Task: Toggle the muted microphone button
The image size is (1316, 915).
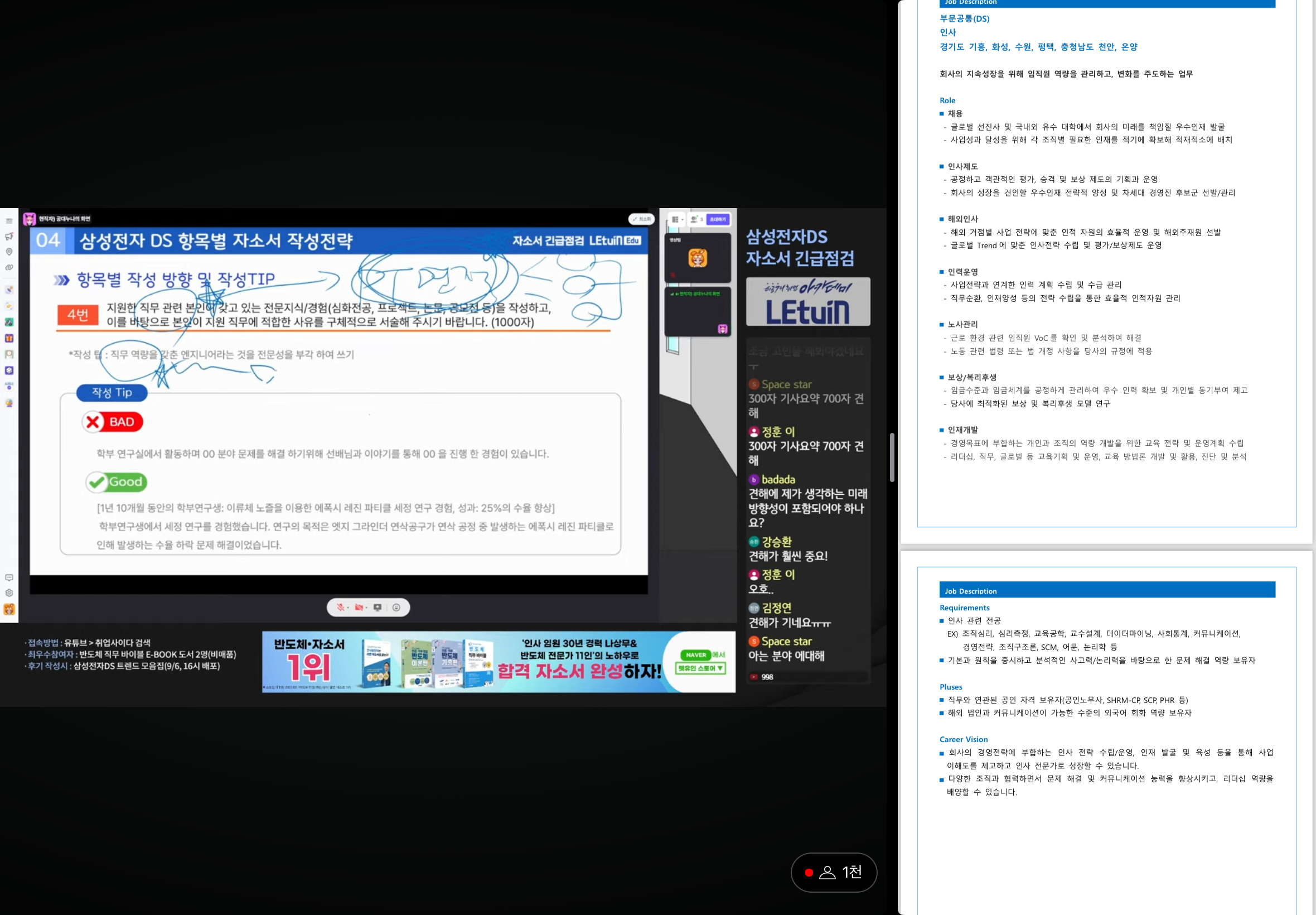Action: coord(340,607)
